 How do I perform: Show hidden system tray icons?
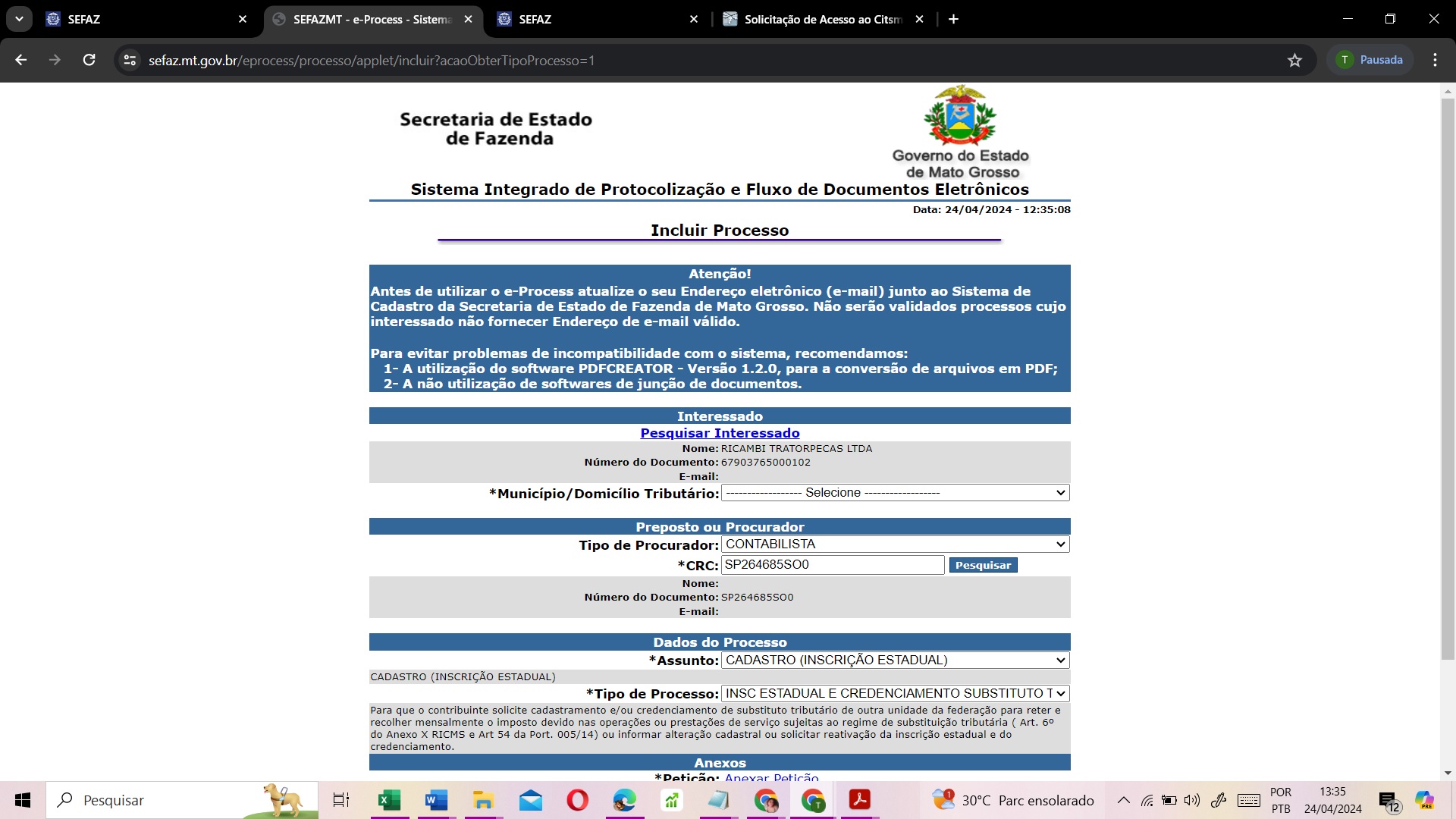point(1124,800)
